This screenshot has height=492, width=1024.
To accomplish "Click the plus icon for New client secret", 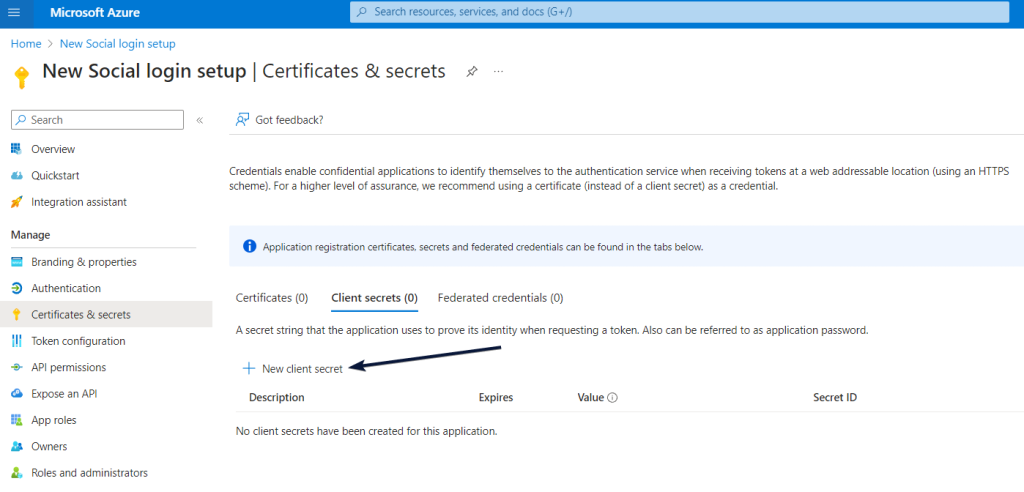I will 249,369.
